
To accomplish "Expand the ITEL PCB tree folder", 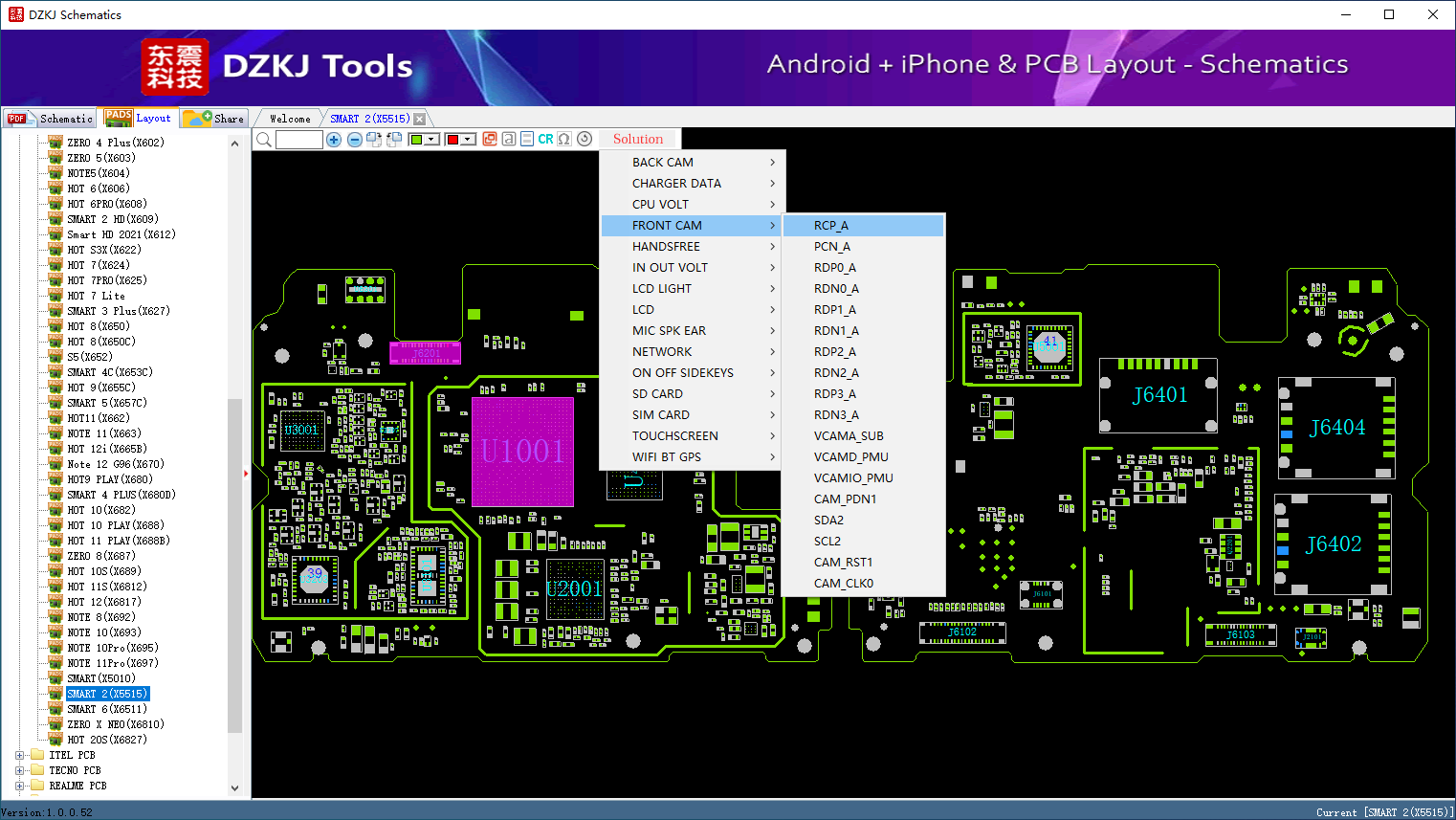I will pyautogui.click(x=19, y=755).
